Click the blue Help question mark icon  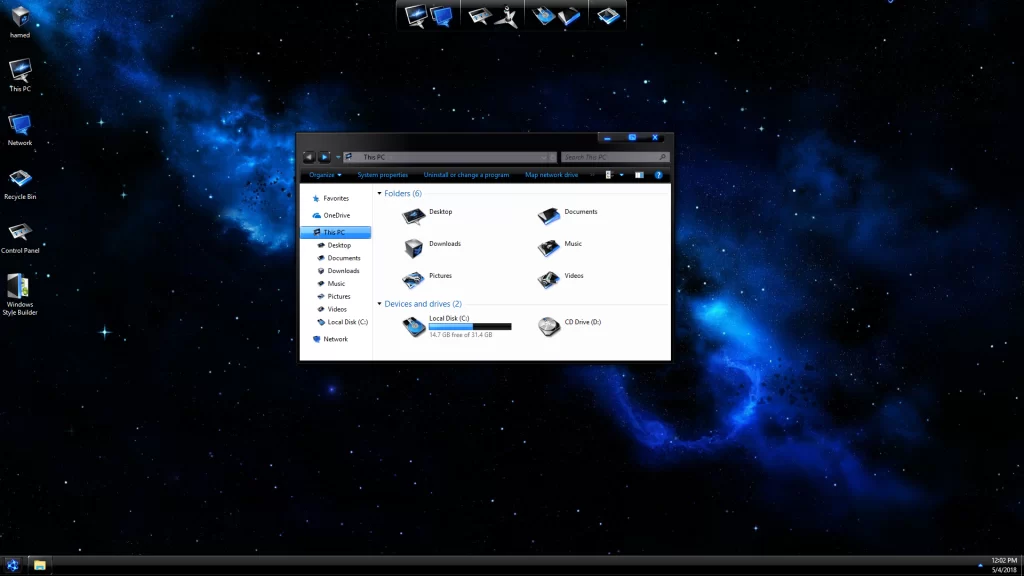[x=659, y=175]
